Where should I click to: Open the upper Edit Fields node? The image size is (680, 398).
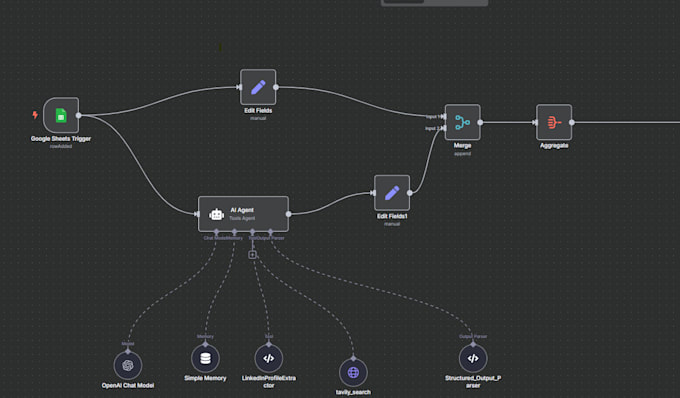(258, 87)
